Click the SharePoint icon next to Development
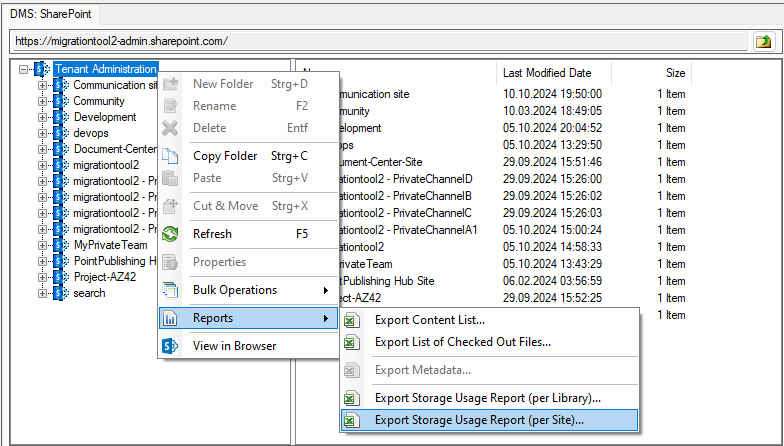This screenshot has height=446, width=784. pos(62,117)
